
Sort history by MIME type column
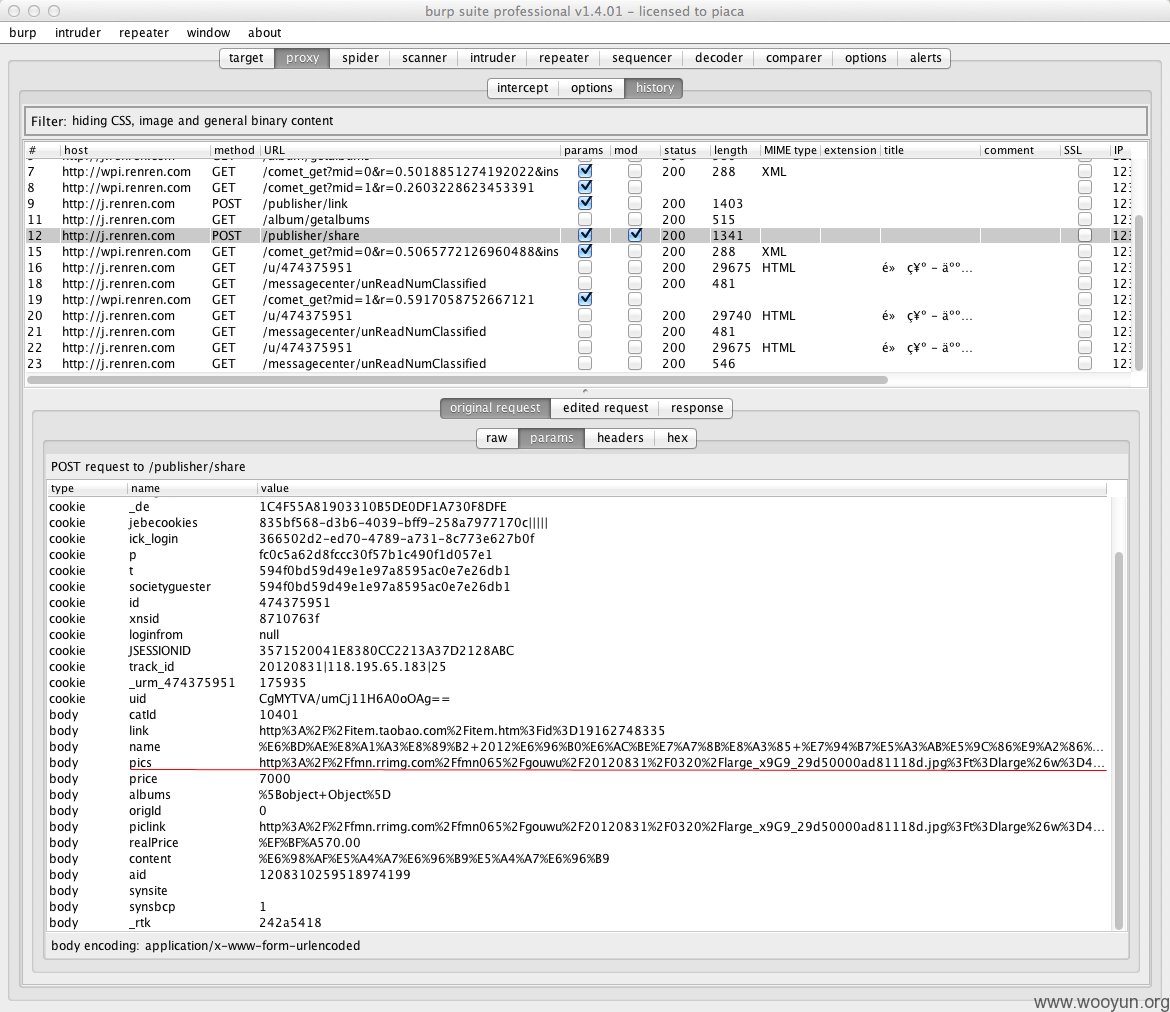point(789,150)
